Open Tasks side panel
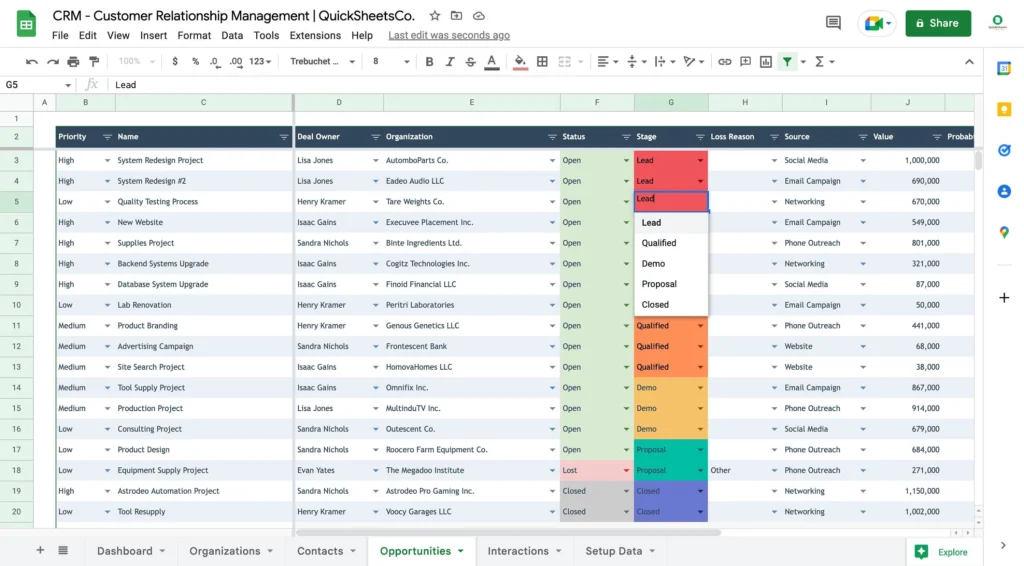The height and width of the screenshot is (566, 1024). 1004,150
